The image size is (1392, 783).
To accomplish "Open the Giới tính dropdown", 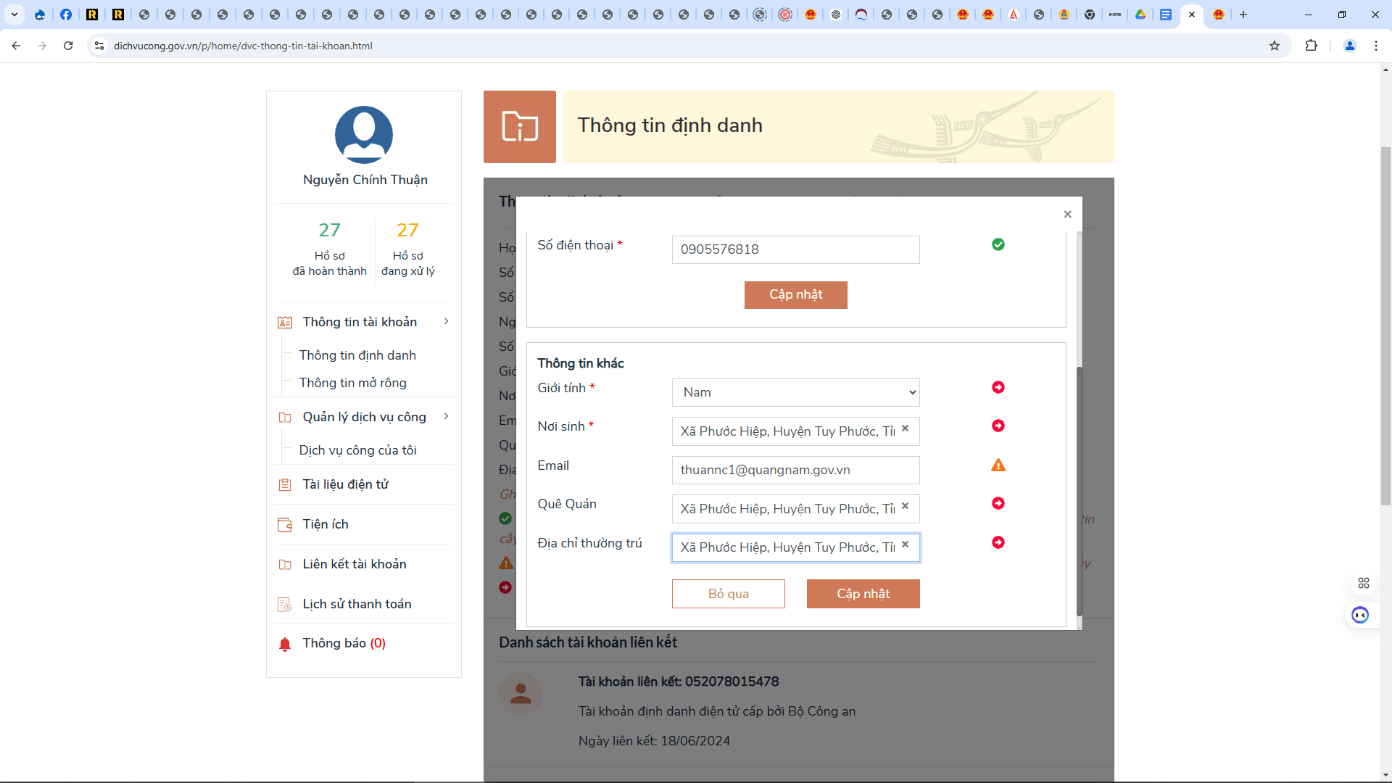I will 795,392.
